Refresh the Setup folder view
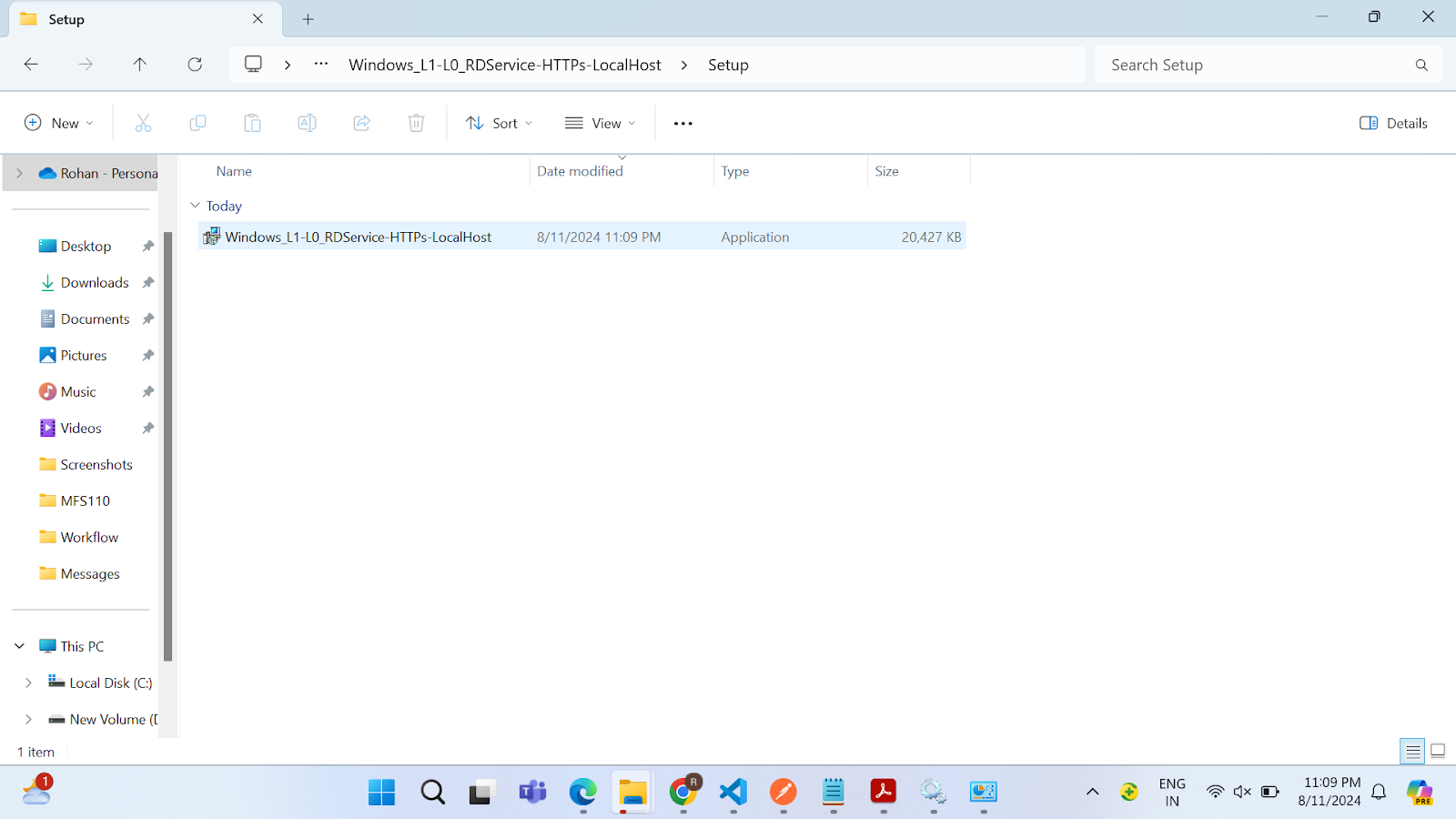 click(195, 65)
